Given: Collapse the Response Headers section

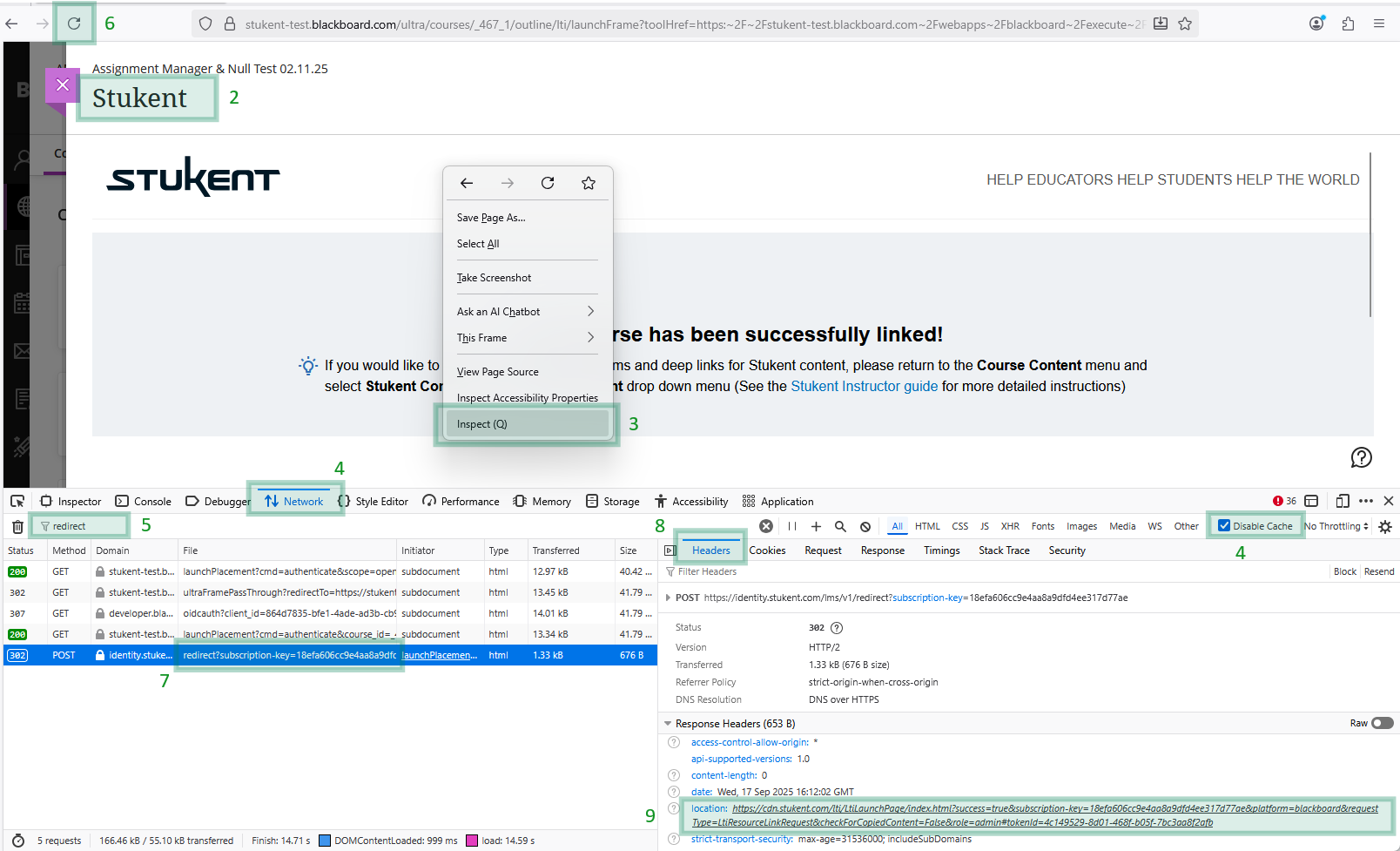Looking at the screenshot, I should 668,724.
